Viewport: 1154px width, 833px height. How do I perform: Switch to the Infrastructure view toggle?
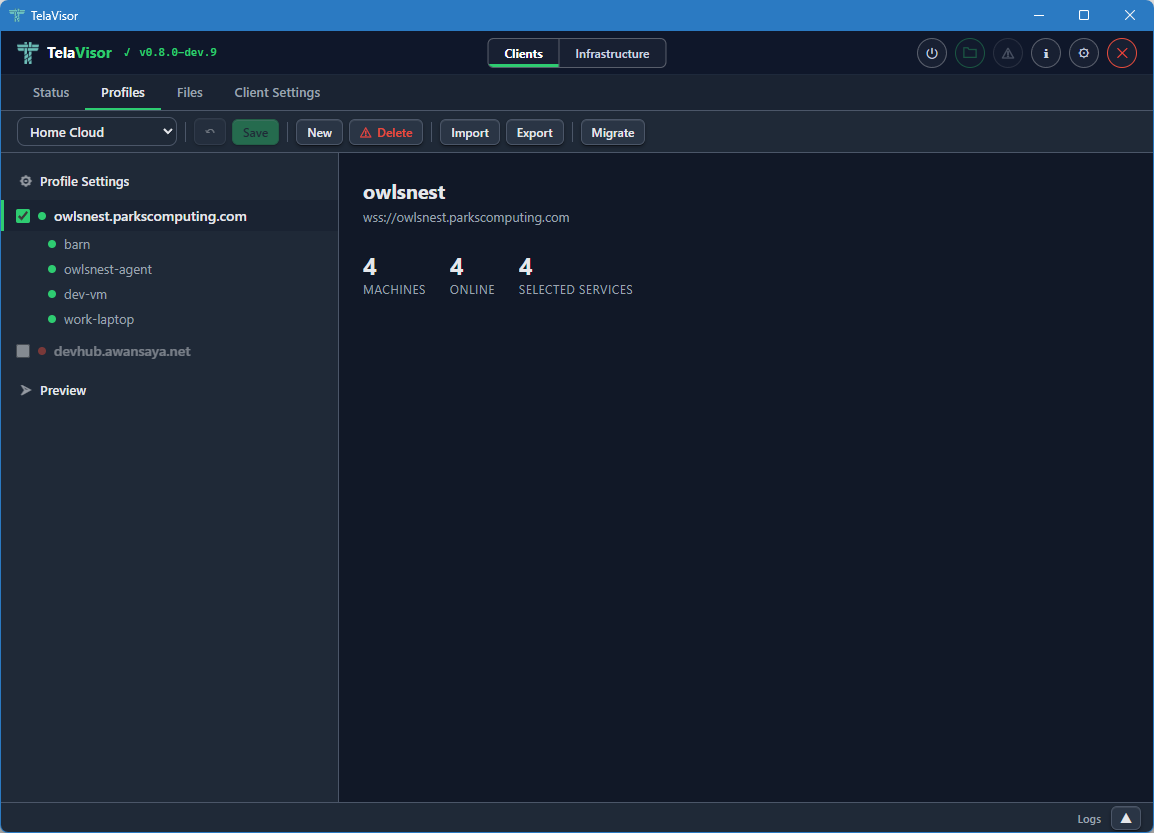point(611,53)
